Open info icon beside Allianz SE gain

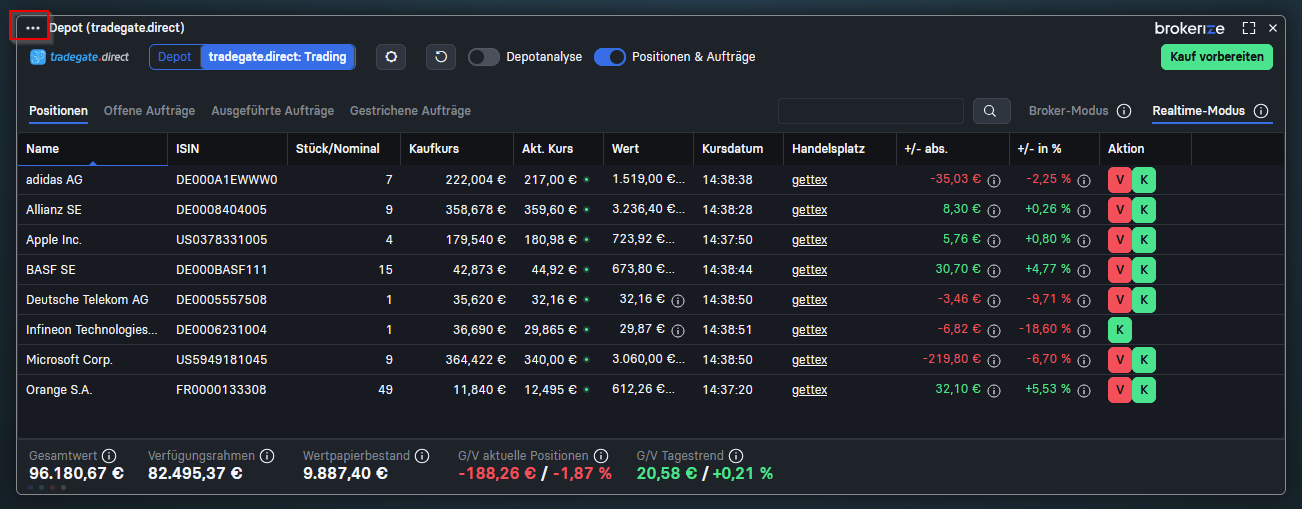click(994, 211)
